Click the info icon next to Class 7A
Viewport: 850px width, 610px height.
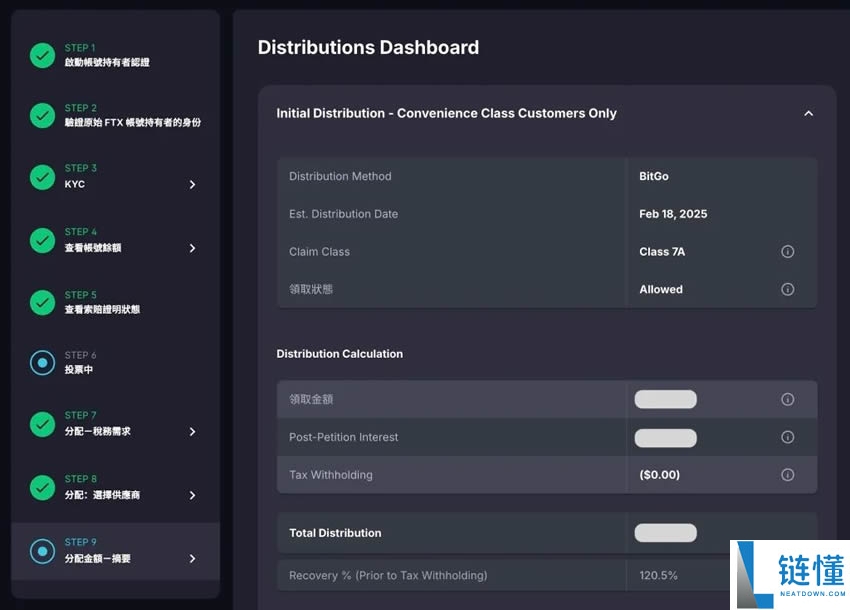[787, 251]
